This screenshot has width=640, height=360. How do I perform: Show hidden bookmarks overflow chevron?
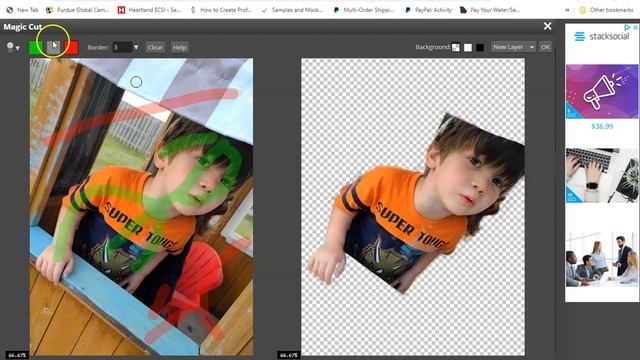point(567,10)
